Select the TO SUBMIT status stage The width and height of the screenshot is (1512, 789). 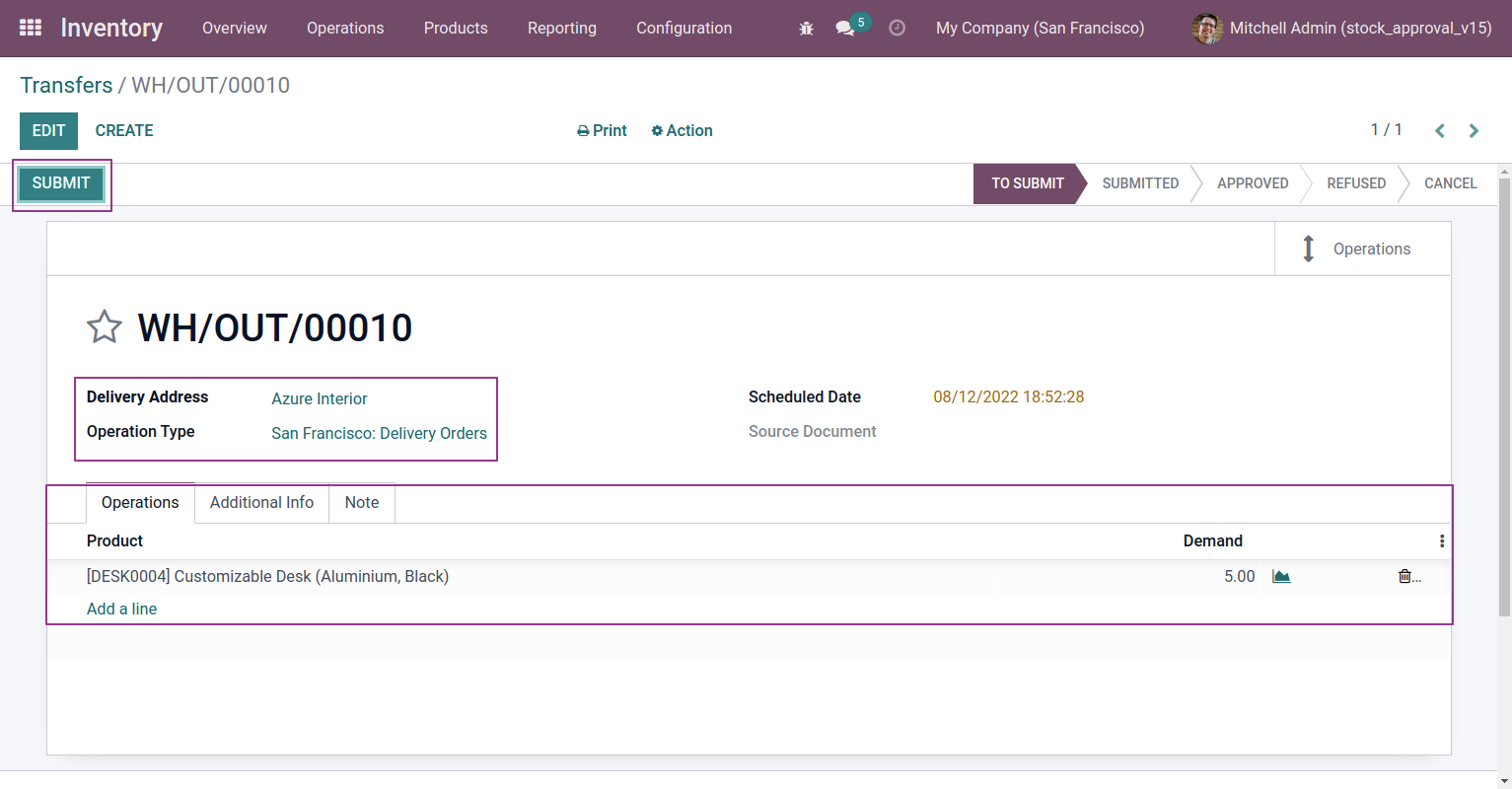point(1027,183)
